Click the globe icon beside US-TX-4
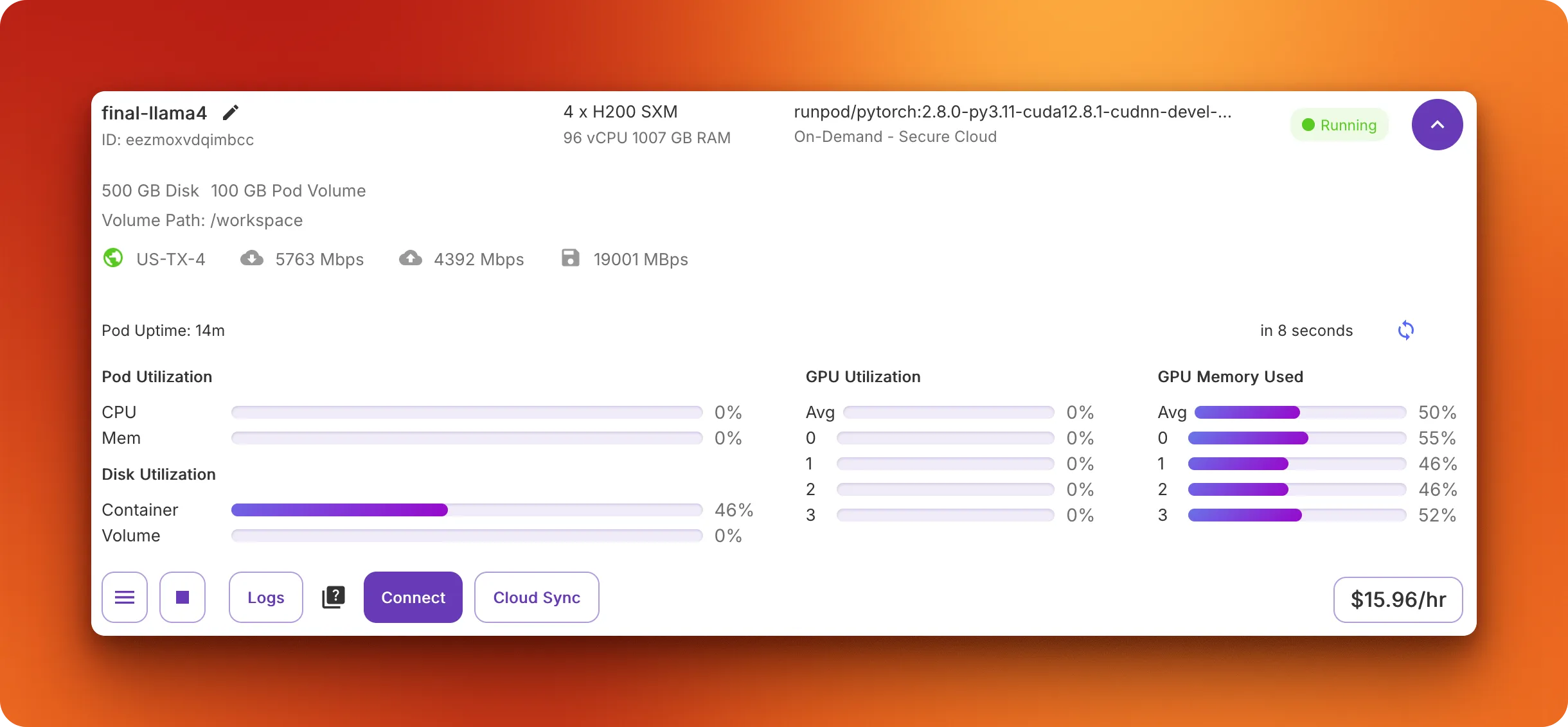Screen dimensions: 1568x727 (x=113, y=258)
